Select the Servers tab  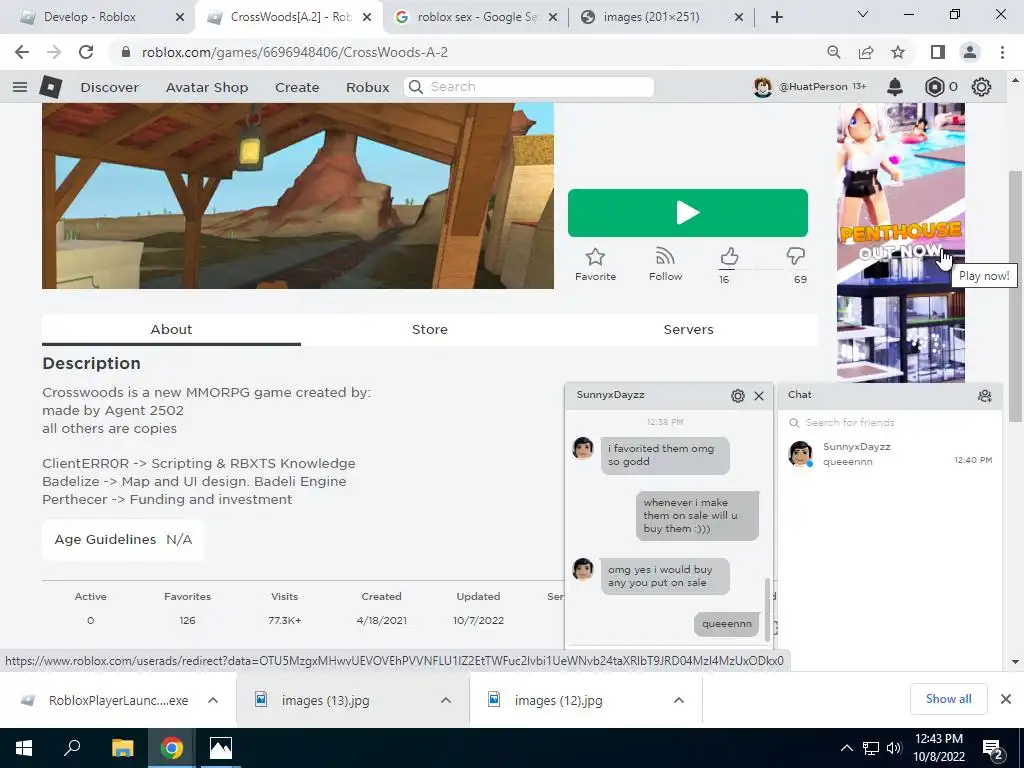click(688, 329)
